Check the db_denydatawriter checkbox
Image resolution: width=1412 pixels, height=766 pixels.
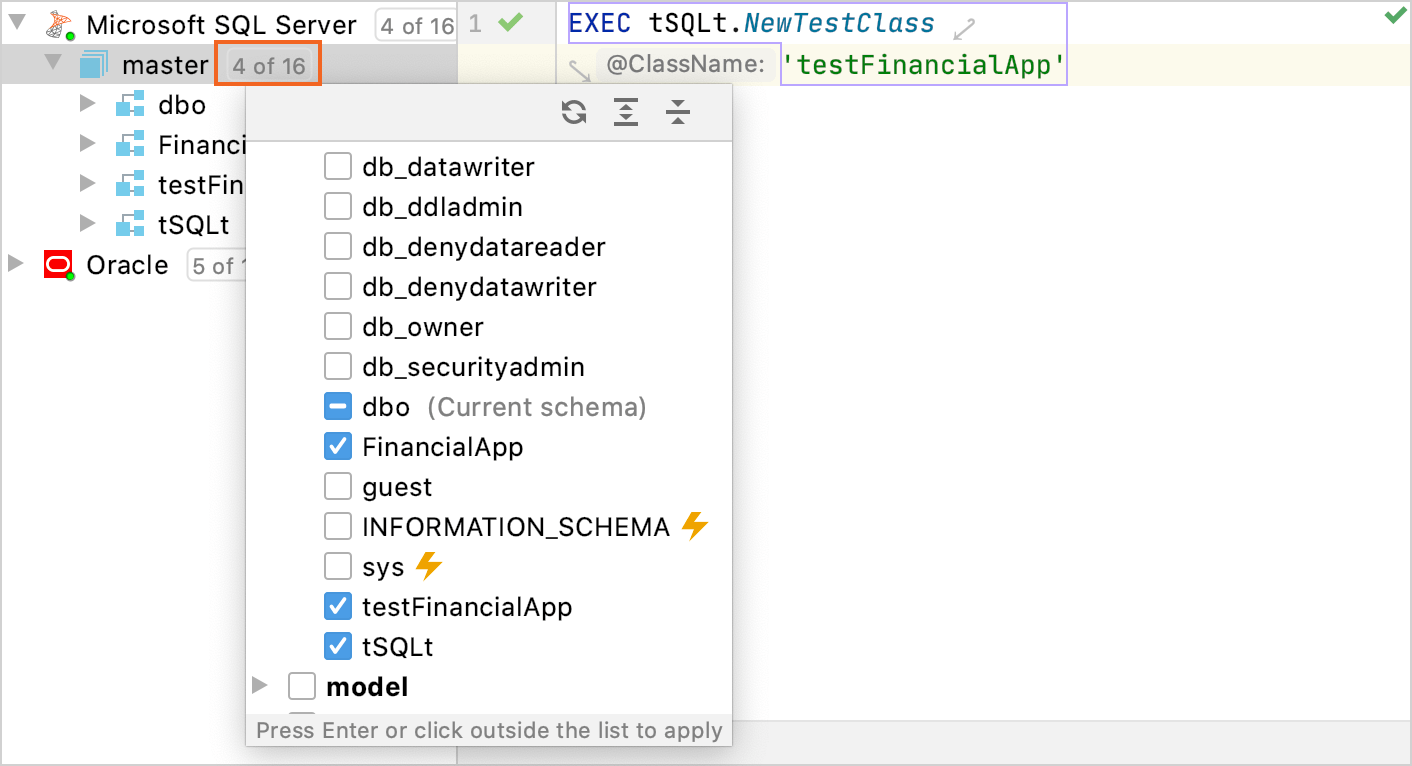click(x=338, y=286)
